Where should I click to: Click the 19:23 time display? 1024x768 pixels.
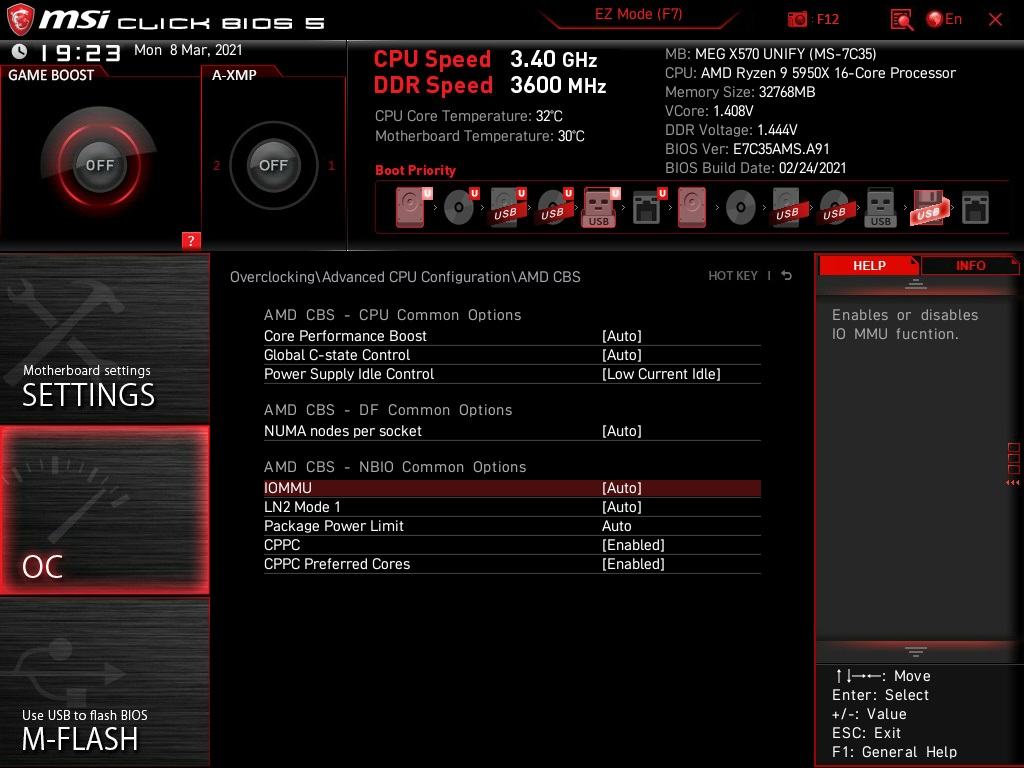point(80,52)
